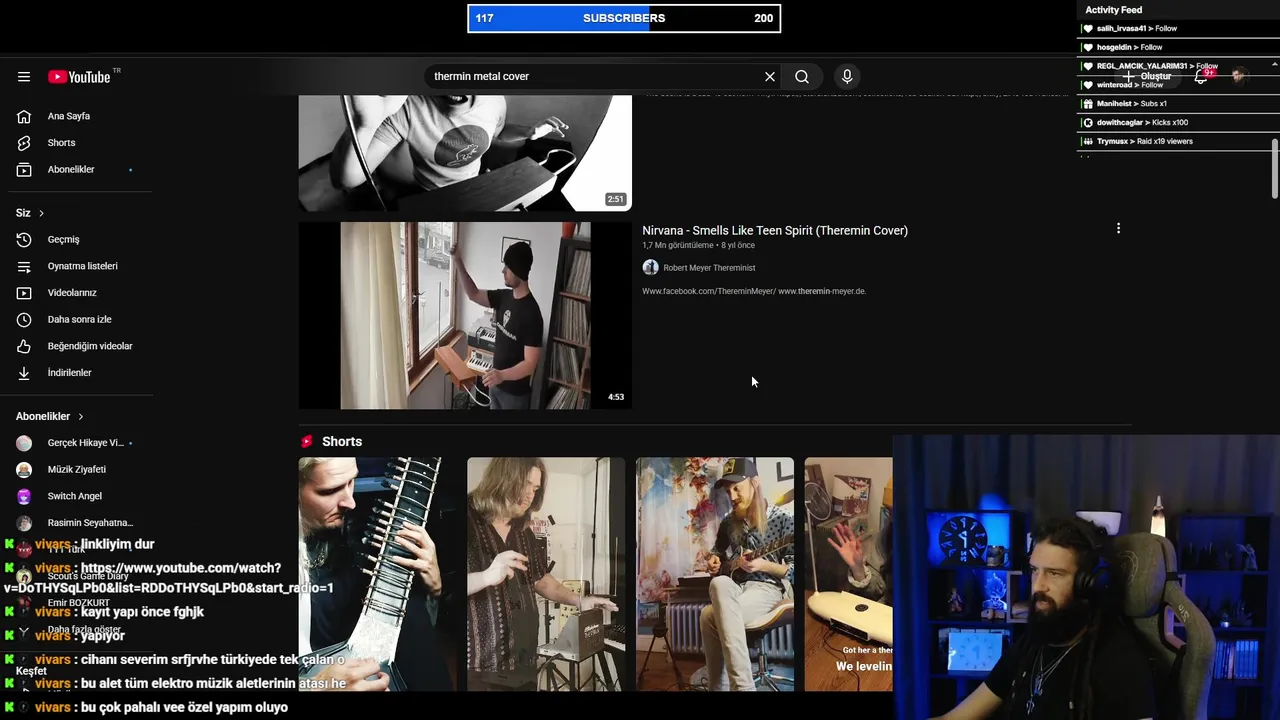
Task: Click the magnifier search button
Action: pyautogui.click(x=802, y=76)
